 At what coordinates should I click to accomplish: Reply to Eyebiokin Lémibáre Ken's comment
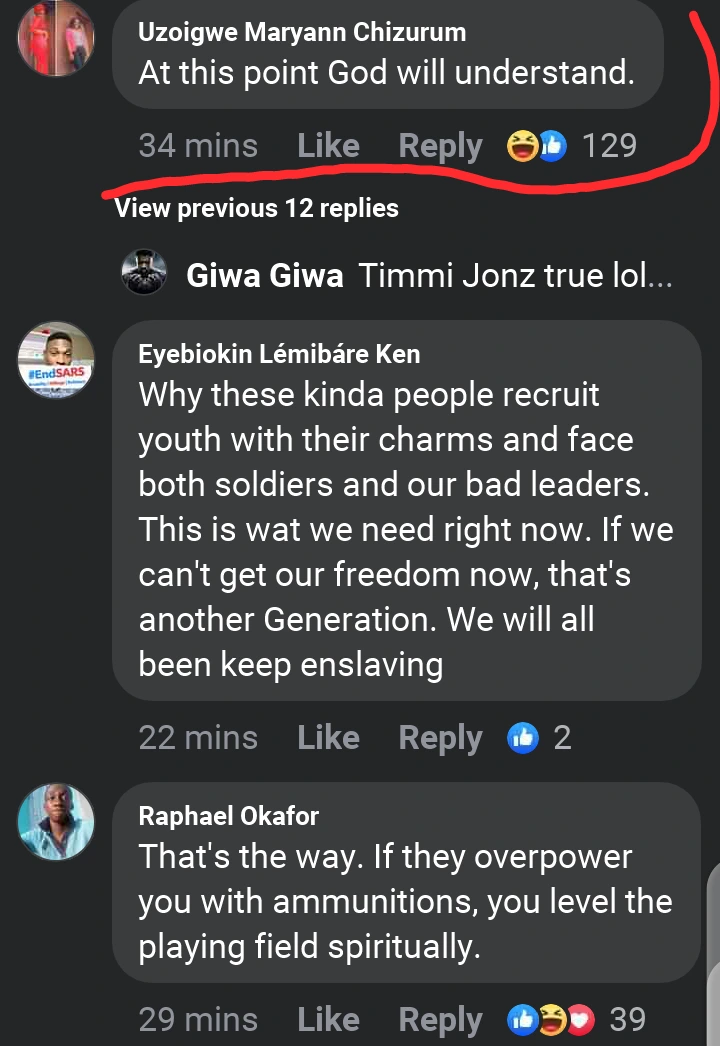click(440, 738)
